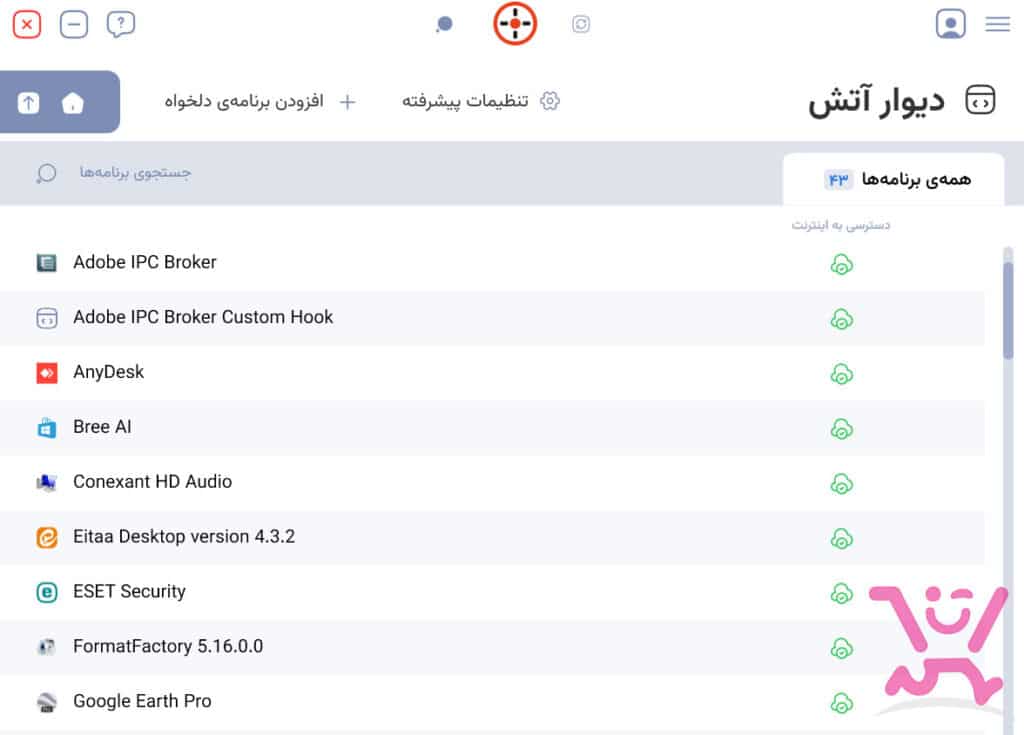Select the AnyDesk name text

(108, 372)
